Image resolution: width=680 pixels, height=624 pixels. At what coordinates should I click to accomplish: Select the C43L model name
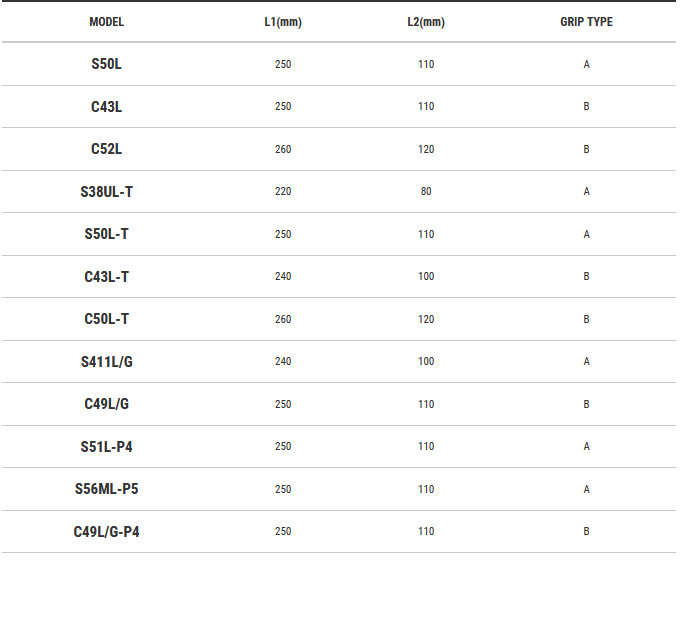(106, 106)
